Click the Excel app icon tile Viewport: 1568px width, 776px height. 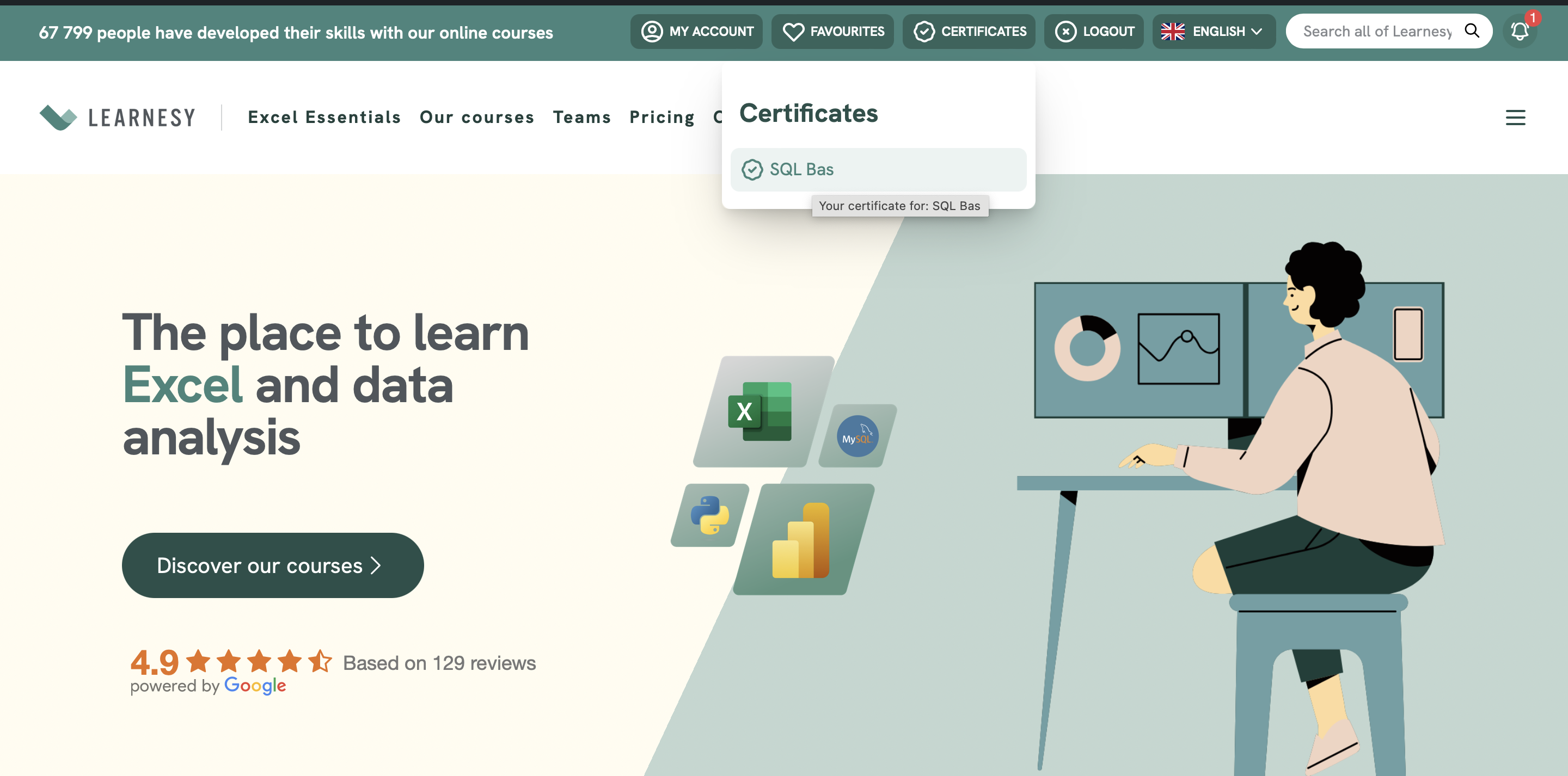[x=763, y=412]
